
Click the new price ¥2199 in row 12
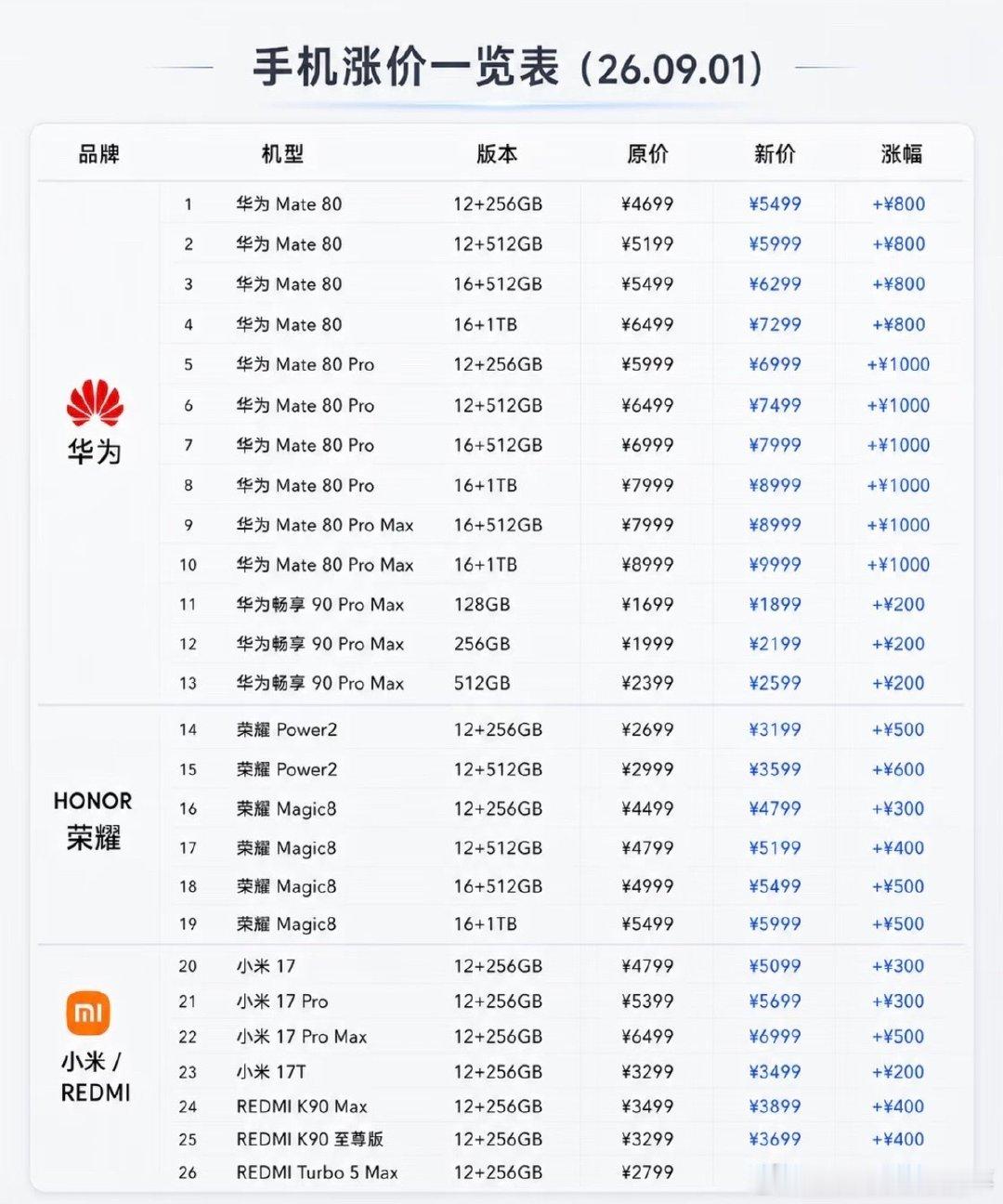[775, 644]
